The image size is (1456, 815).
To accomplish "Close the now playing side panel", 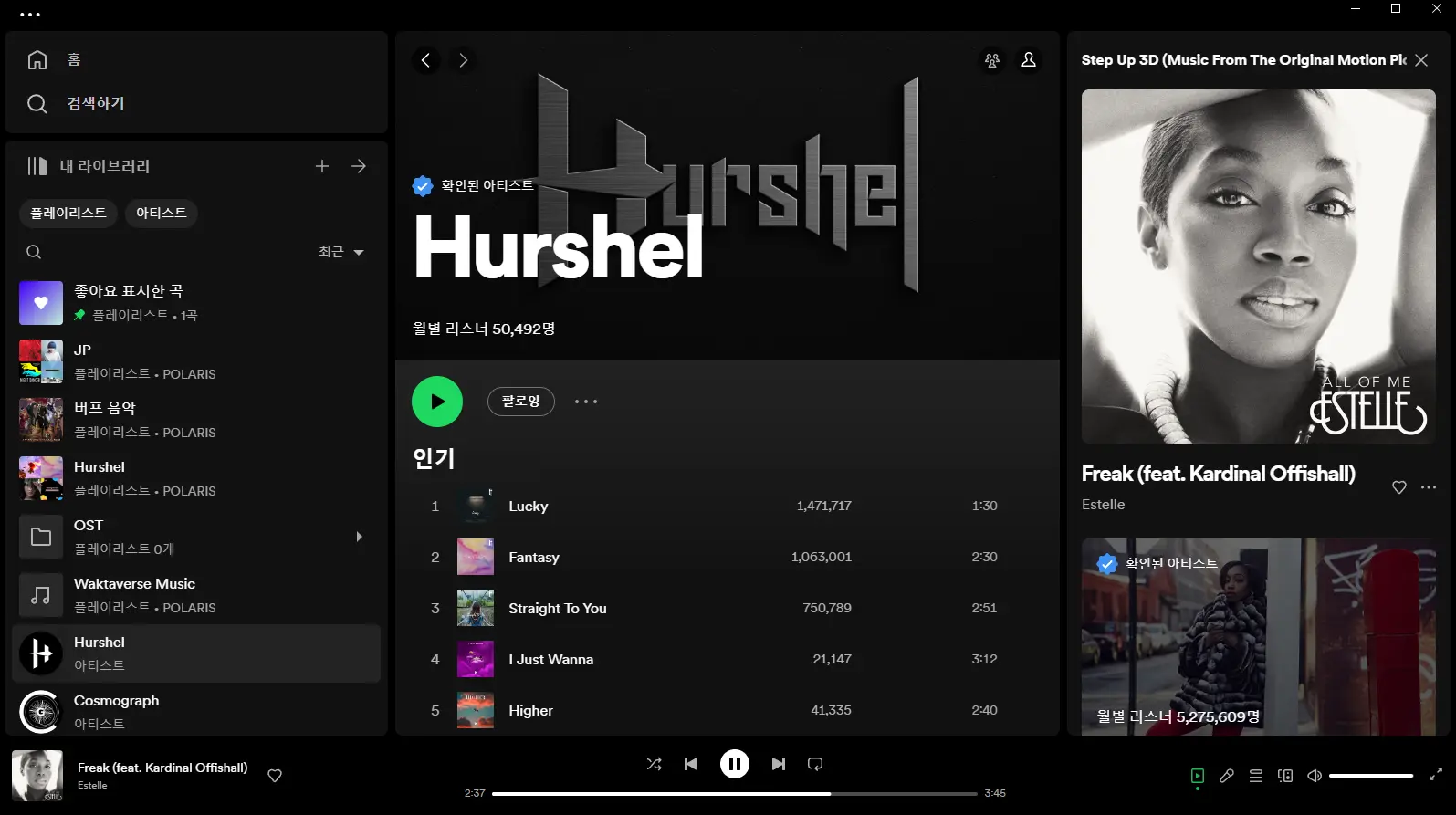I will pyautogui.click(x=1421, y=60).
